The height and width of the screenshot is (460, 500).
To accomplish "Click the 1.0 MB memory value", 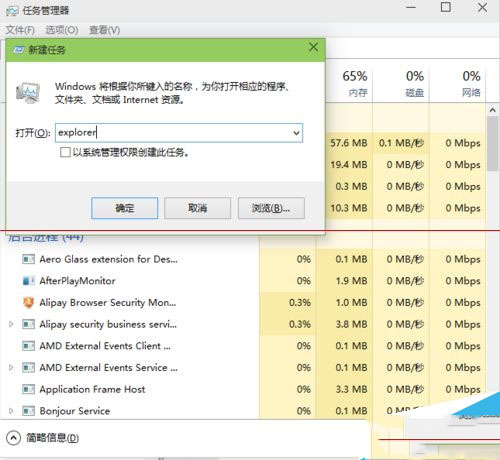I will 351,302.
